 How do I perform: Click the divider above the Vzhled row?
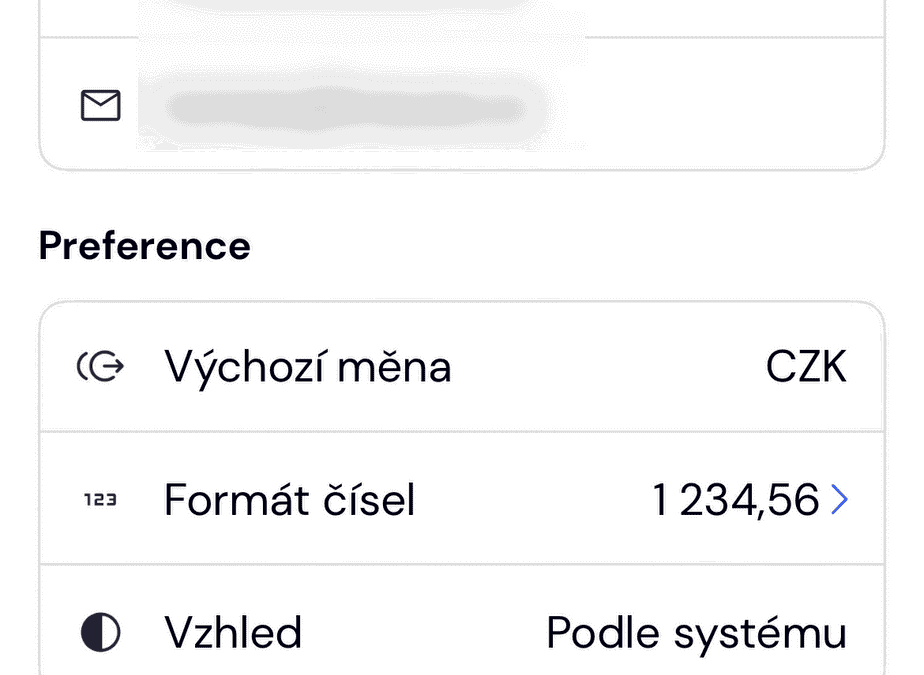tap(462, 565)
